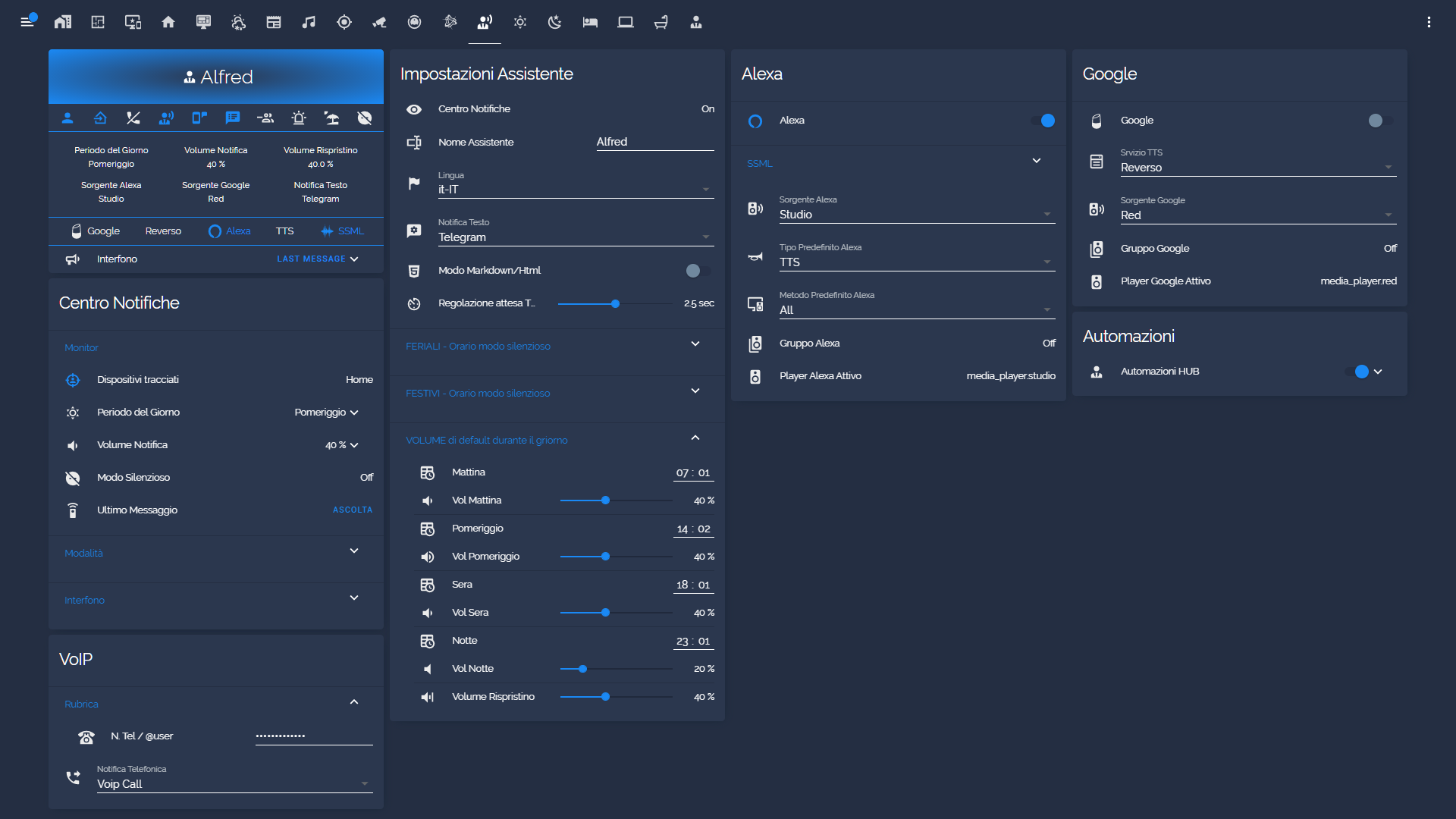
Task: Open the floorplan view in top bar
Action: [x=98, y=22]
